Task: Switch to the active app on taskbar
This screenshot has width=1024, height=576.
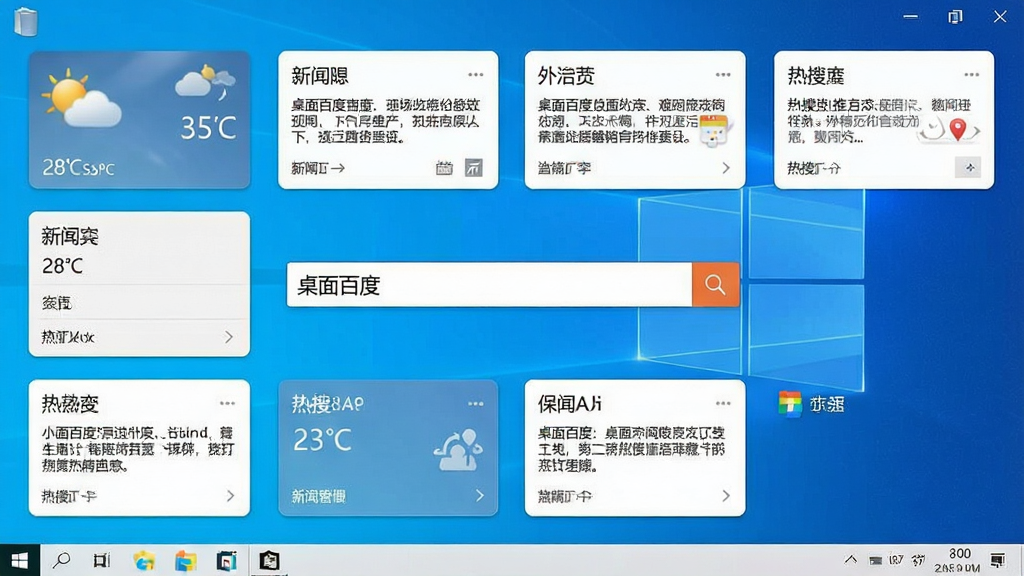Action: click(x=269, y=560)
